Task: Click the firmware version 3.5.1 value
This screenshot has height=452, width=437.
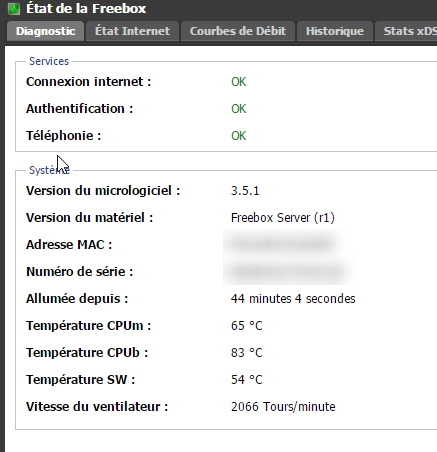Action: pyautogui.click(x=245, y=191)
